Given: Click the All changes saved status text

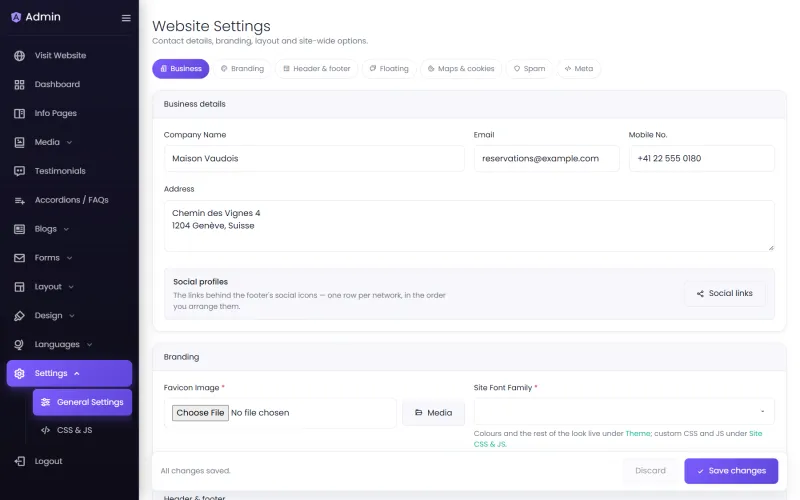Looking at the screenshot, I should pyautogui.click(x=195, y=471).
